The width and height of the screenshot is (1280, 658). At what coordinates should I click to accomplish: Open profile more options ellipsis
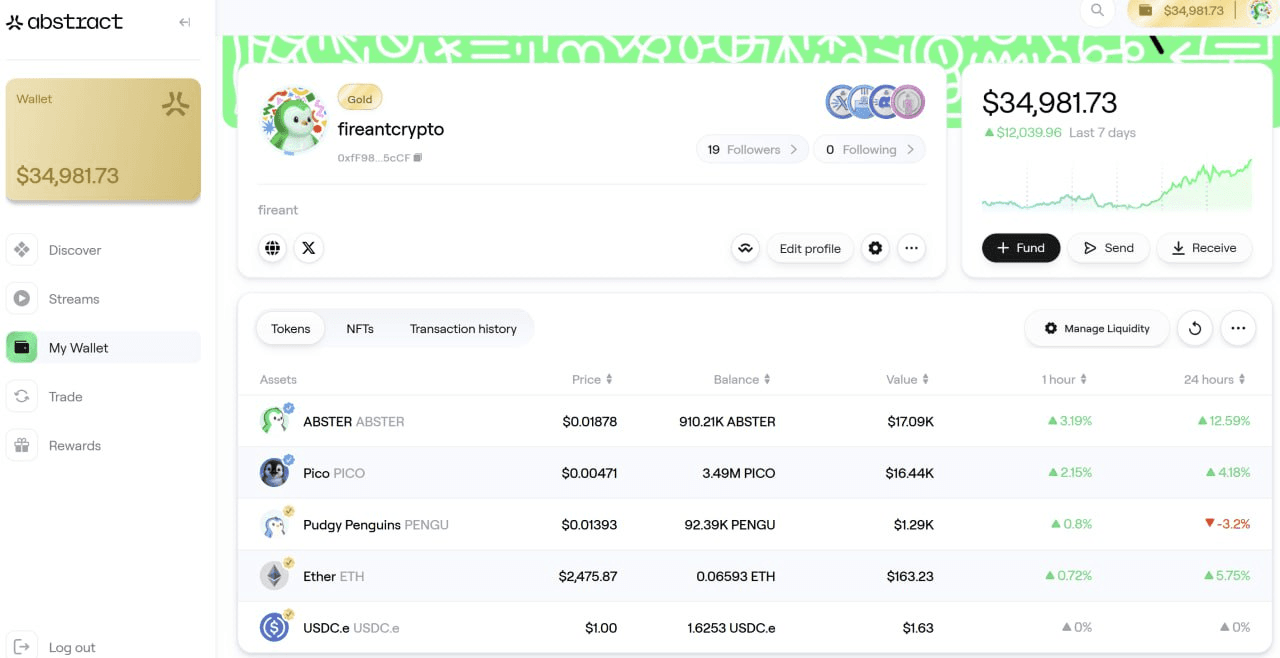coord(911,248)
